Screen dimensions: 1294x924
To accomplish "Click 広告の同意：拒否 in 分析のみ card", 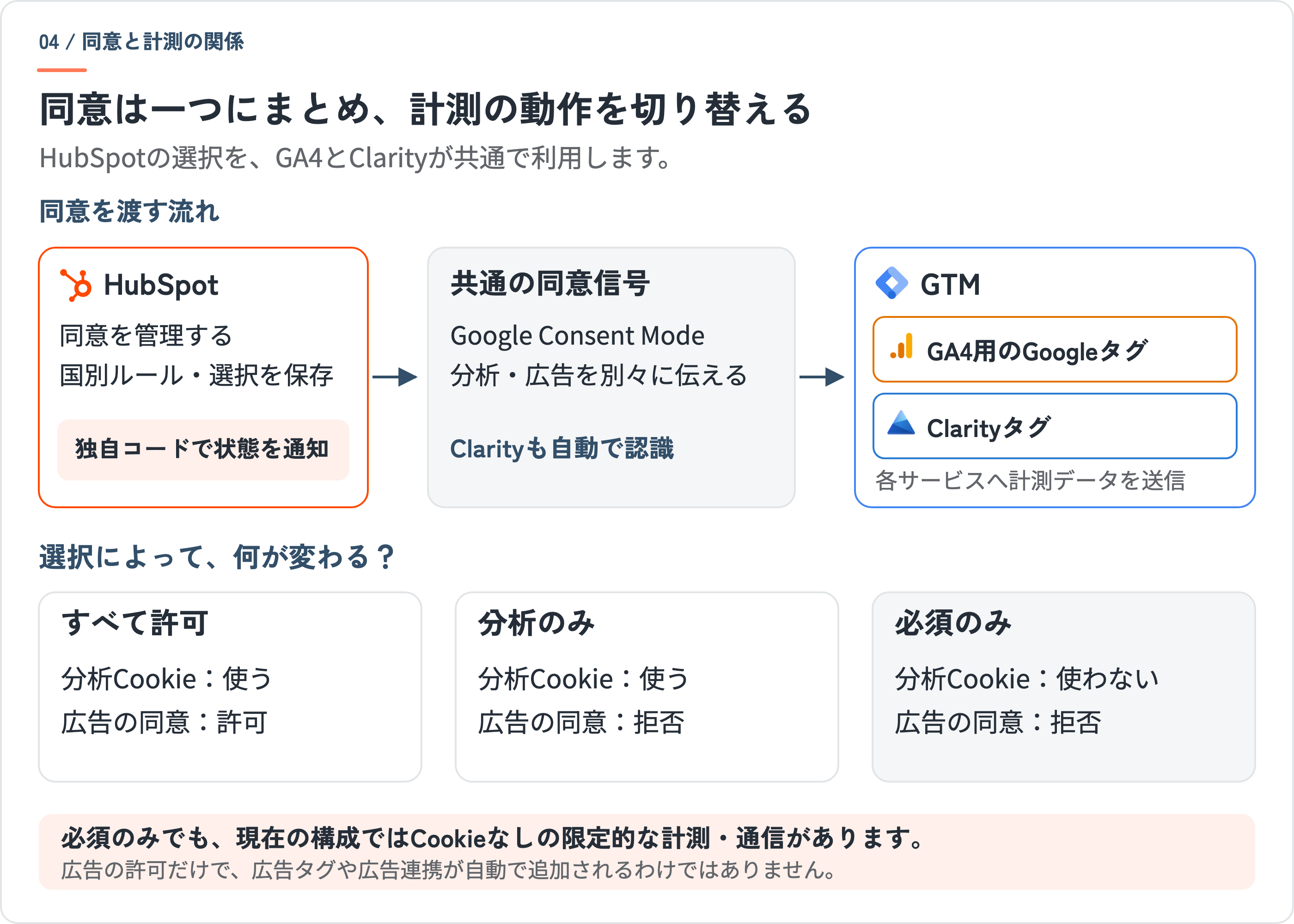I will (x=581, y=723).
